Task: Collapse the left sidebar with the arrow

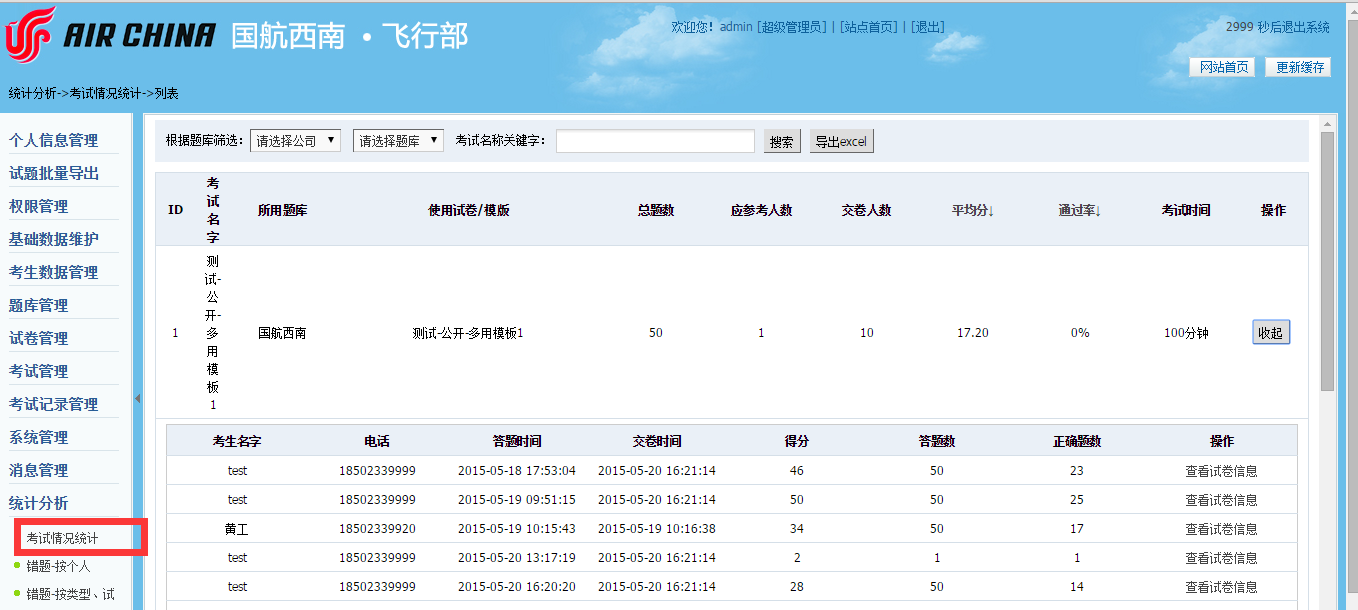Action: pos(138,398)
